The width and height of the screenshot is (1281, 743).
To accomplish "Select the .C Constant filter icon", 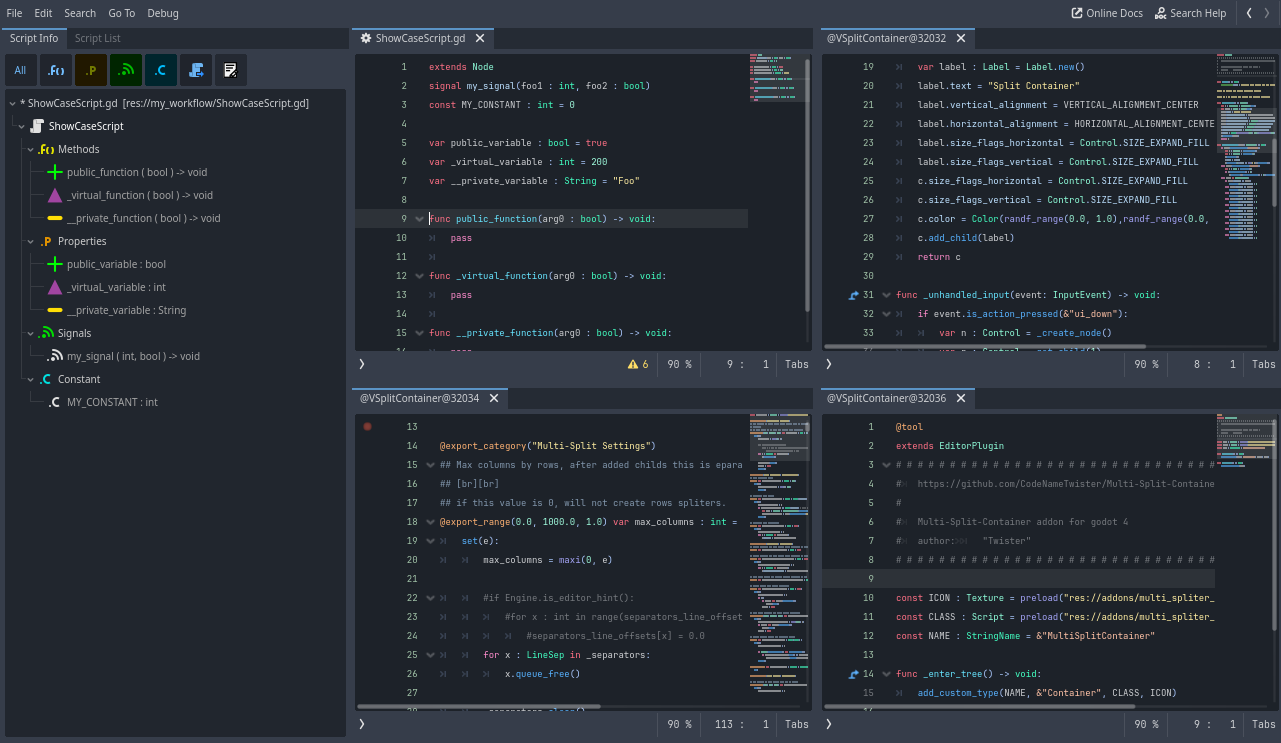I will point(161,70).
